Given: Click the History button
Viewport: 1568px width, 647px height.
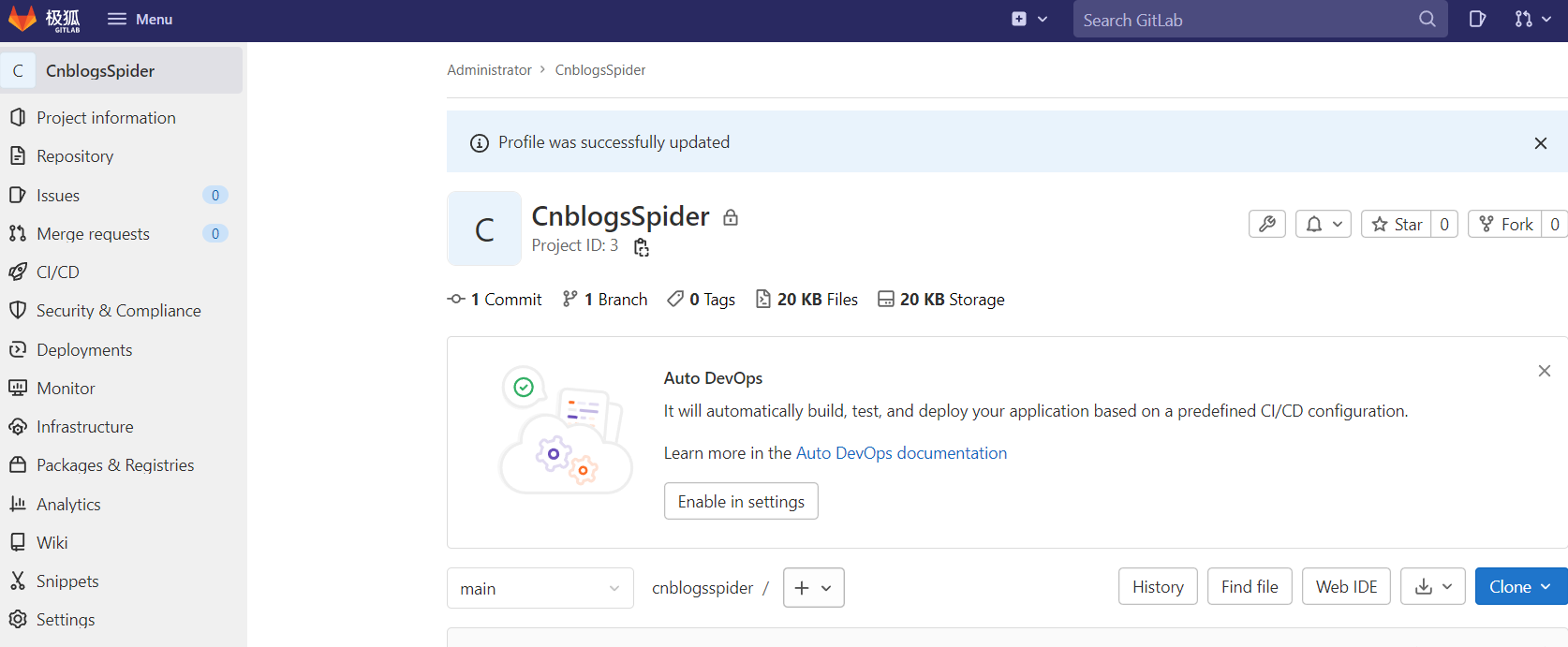Looking at the screenshot, I should click(1158, 587).
